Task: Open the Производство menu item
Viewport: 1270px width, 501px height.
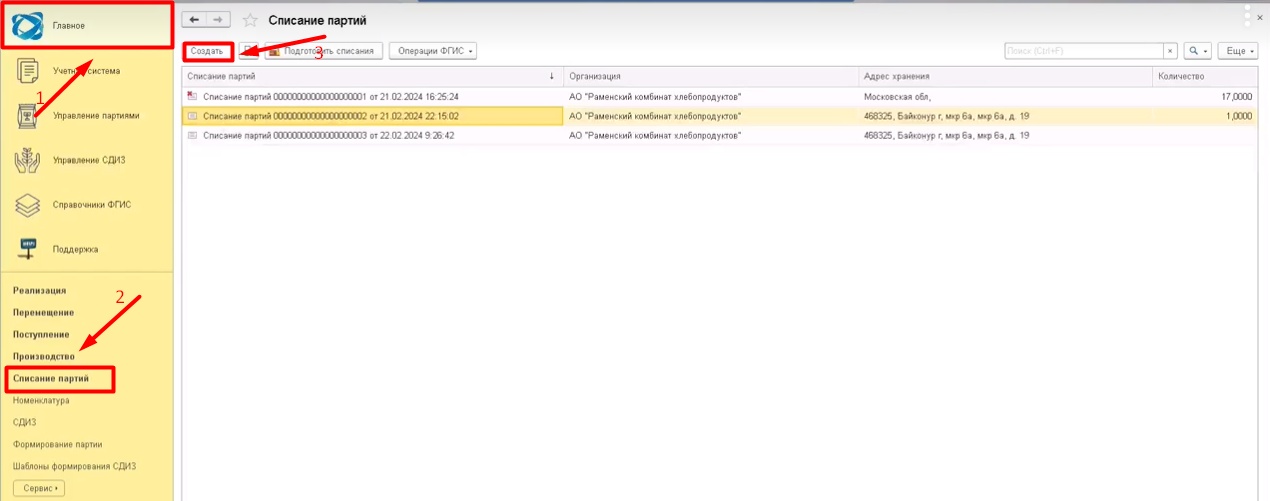Action: (44, 357)
